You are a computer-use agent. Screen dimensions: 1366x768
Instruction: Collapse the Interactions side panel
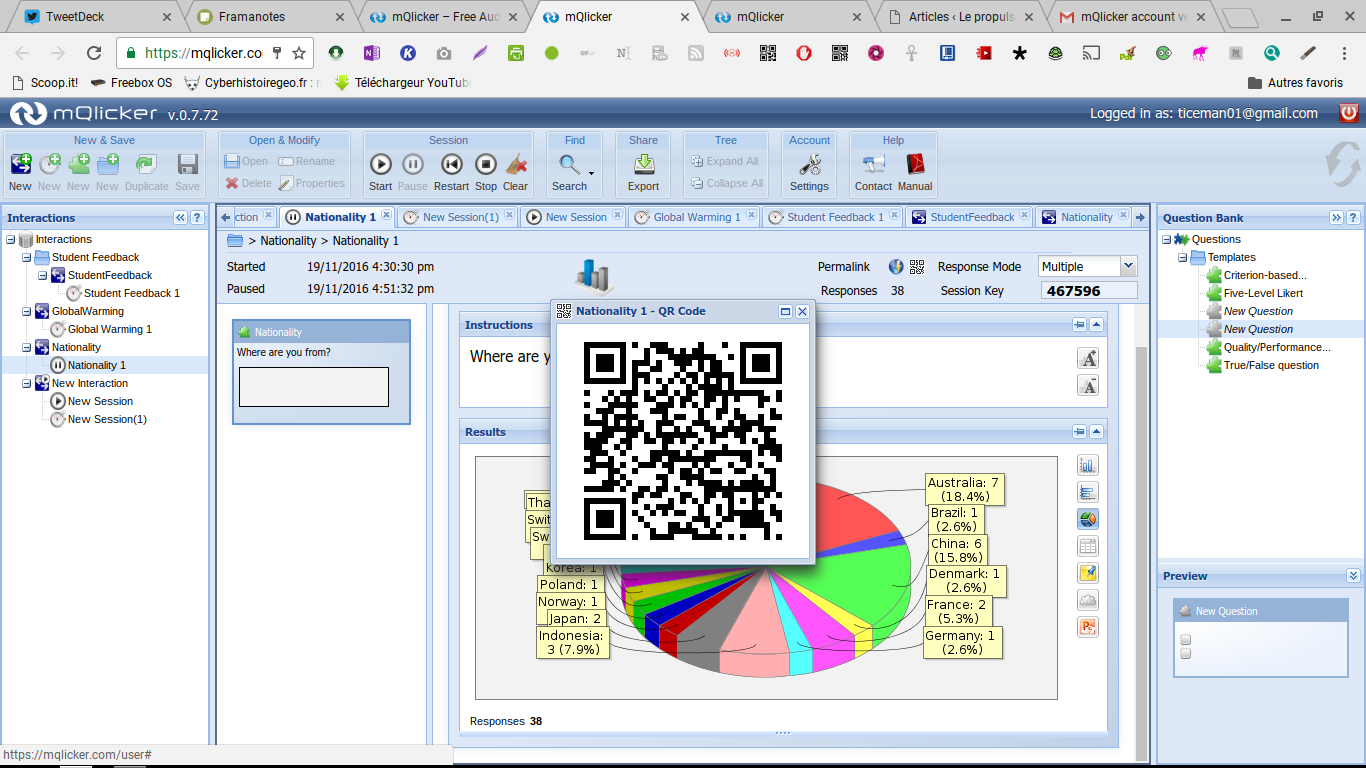point(181,218)
